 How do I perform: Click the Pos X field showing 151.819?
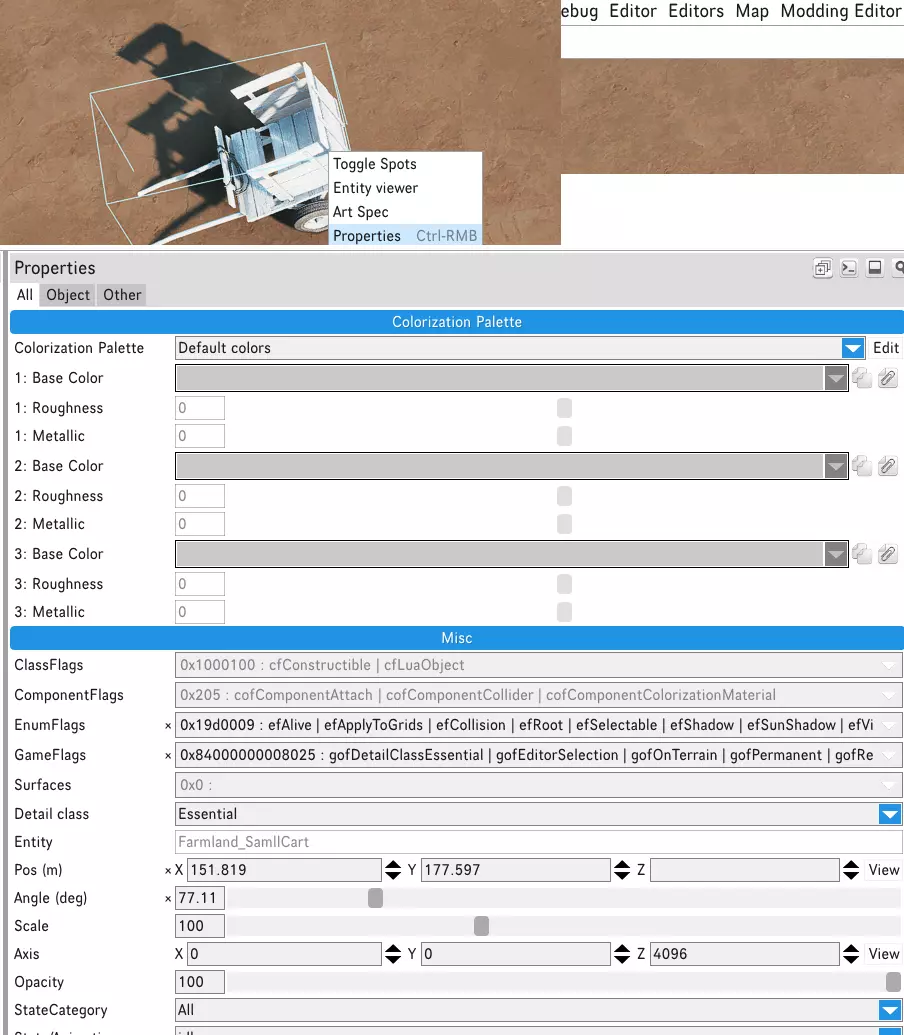point(284,870)
